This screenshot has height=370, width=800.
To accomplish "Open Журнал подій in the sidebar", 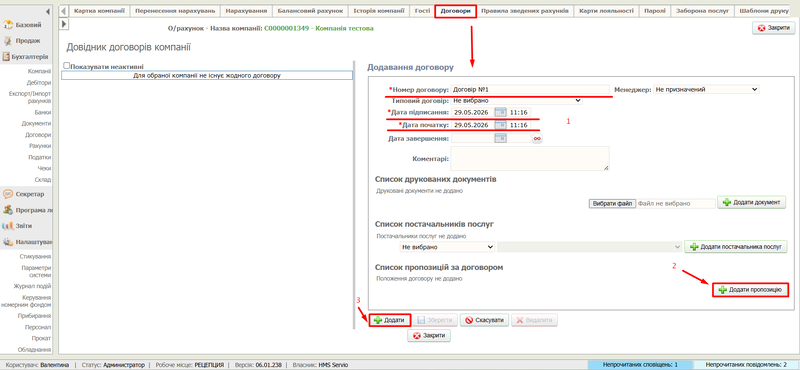I will [x=32, y=286].
